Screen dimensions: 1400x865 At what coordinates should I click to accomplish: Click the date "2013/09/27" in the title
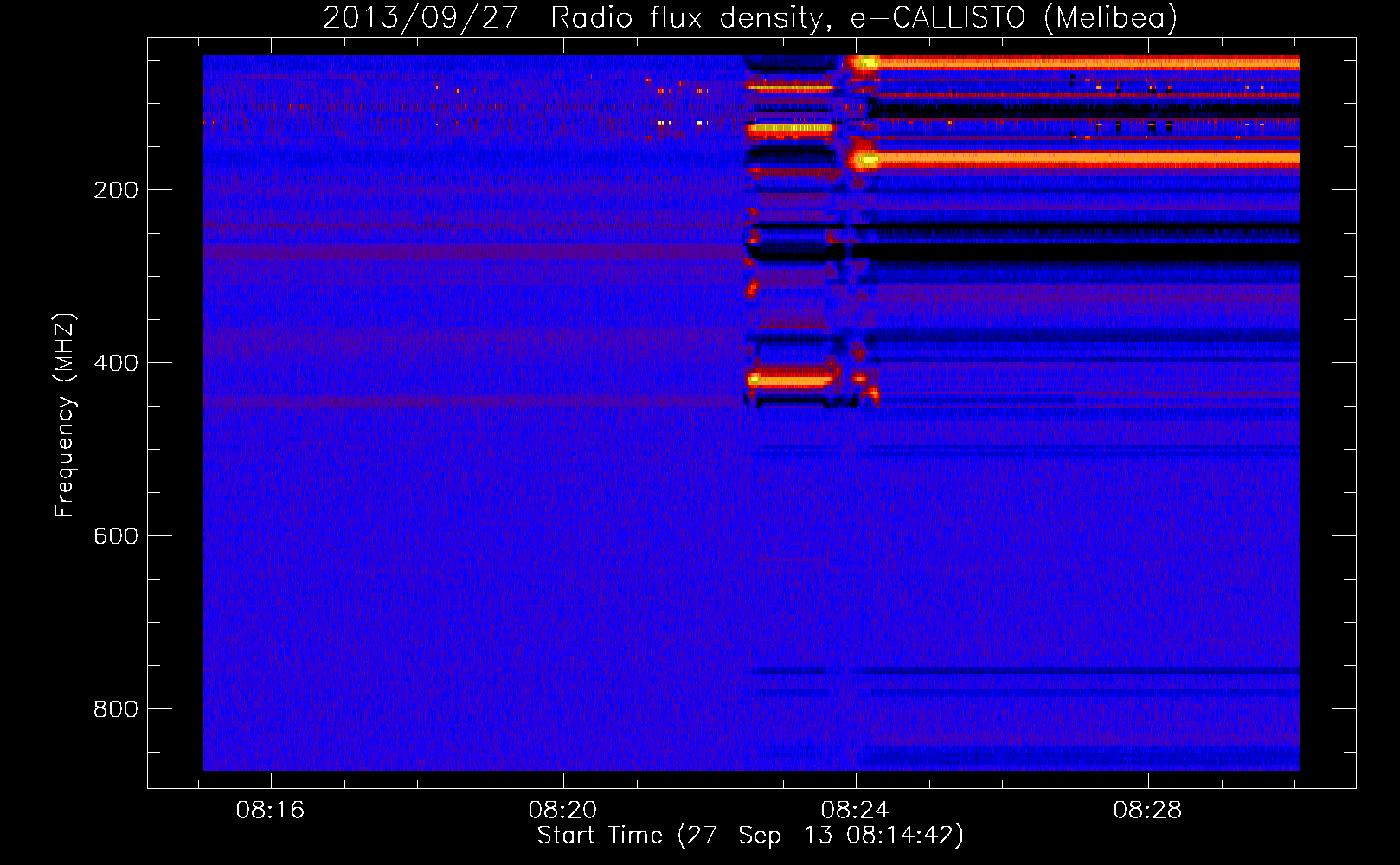[421, 17]
